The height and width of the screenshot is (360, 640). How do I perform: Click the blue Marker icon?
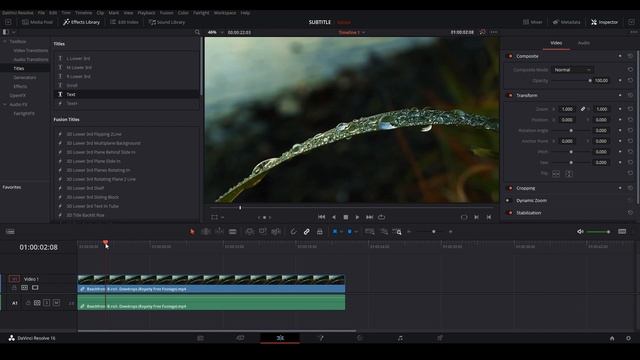coord(349,232)
